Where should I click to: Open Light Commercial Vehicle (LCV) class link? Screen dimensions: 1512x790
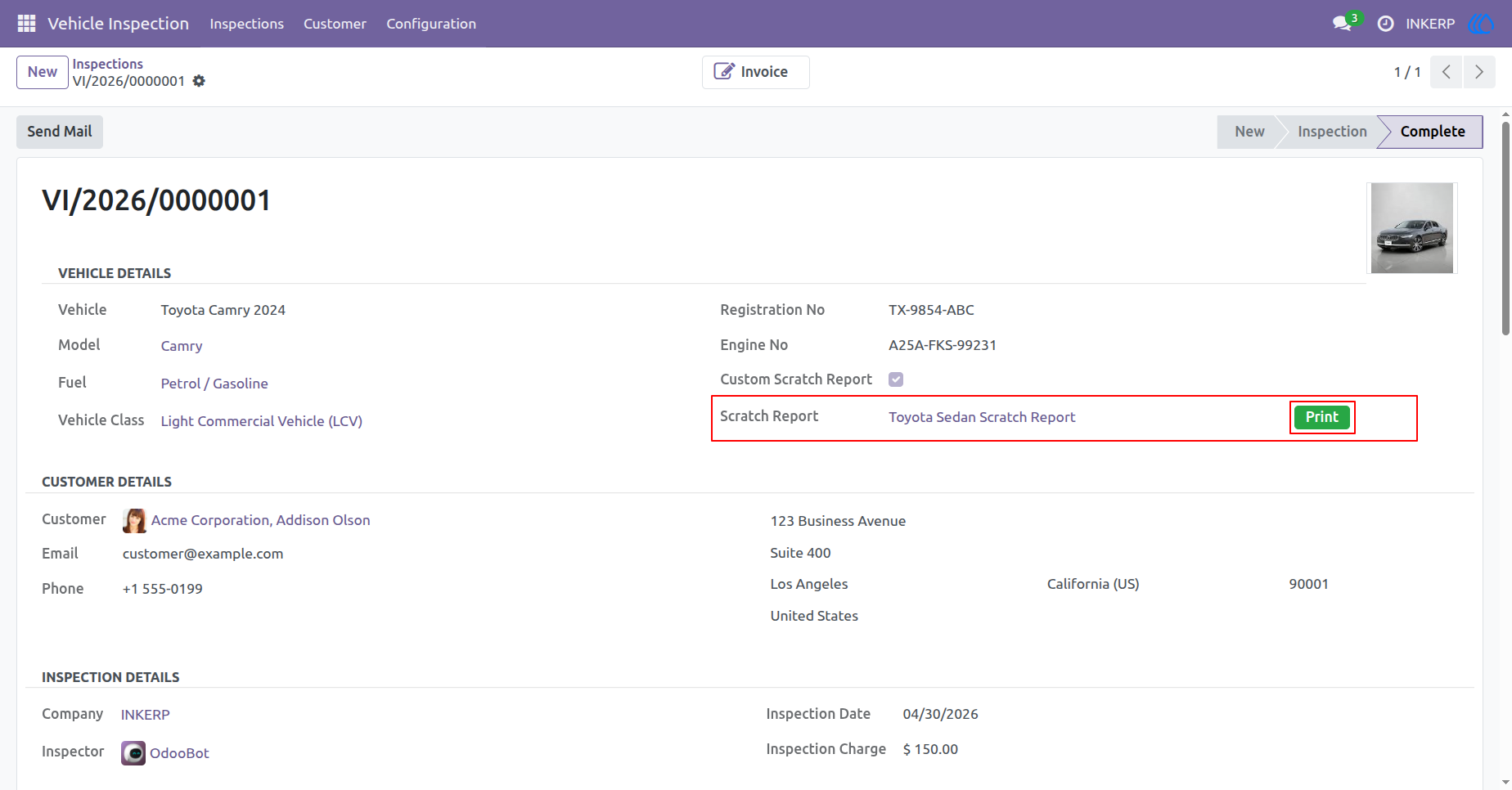click(x=261, y=421)
